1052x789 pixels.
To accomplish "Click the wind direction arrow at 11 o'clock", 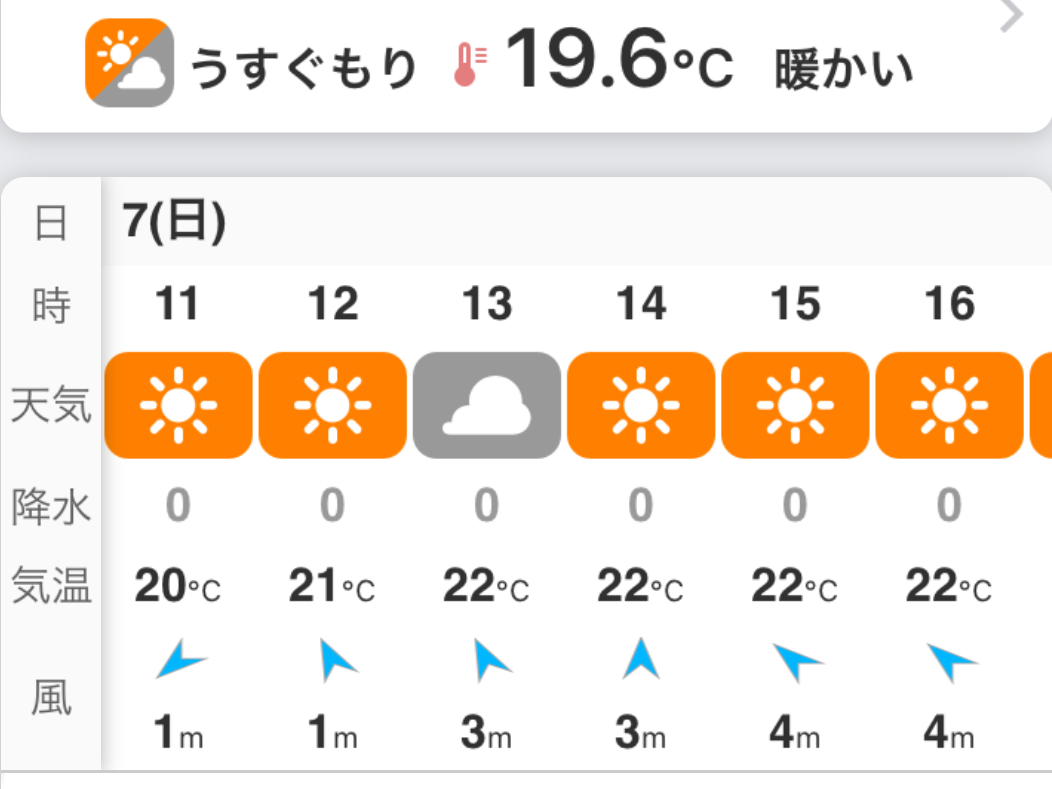I will click(x=179, y=661).
